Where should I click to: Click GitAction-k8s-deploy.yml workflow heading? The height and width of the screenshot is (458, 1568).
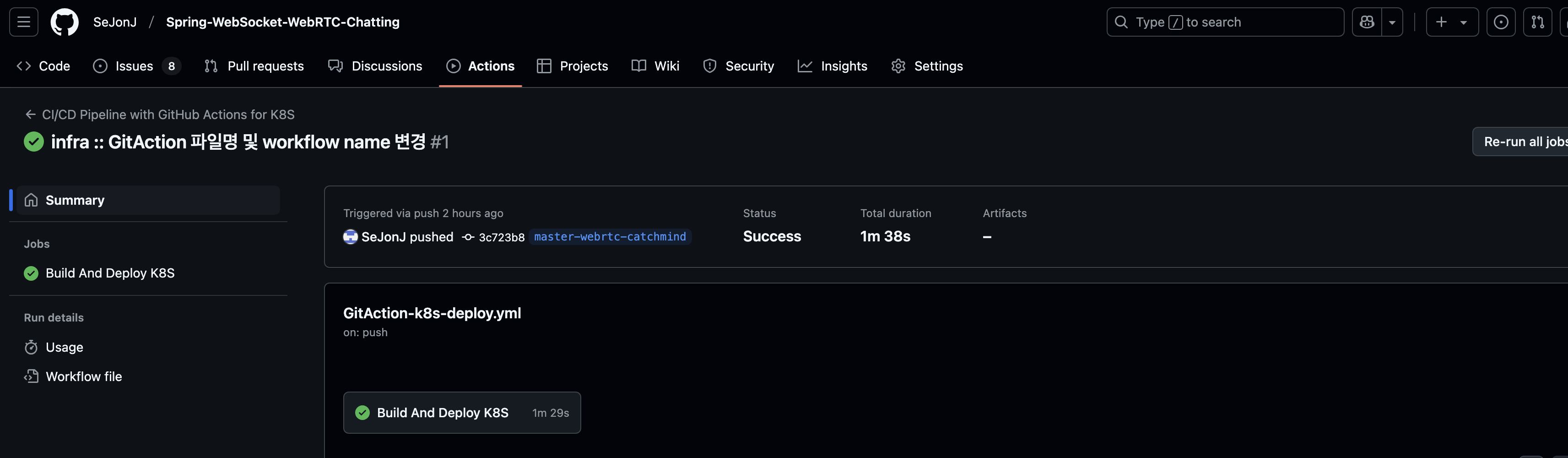click(x=432, y=313)
